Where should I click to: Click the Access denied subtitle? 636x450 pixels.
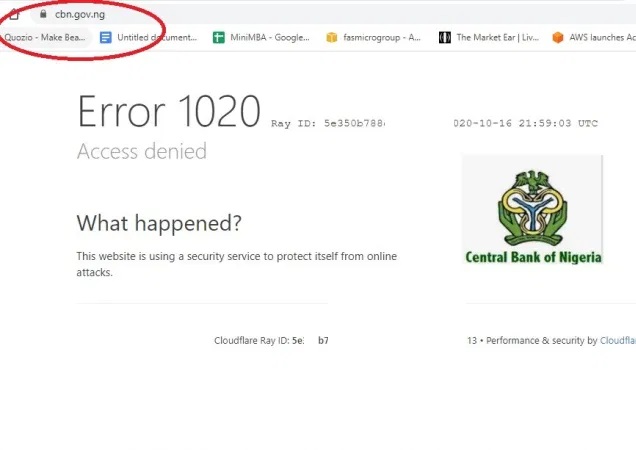click(x=142, y=151)
